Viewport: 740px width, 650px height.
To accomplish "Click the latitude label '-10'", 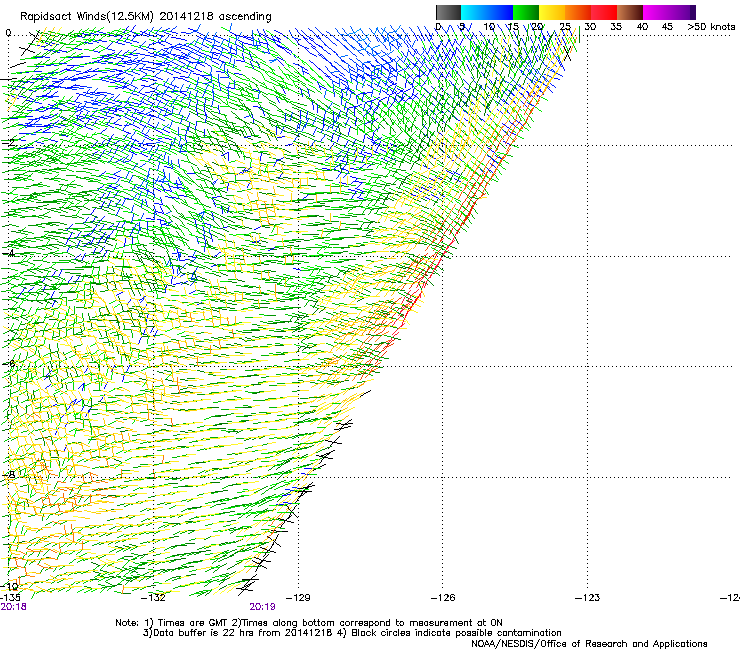I will [x=10, y=586].
